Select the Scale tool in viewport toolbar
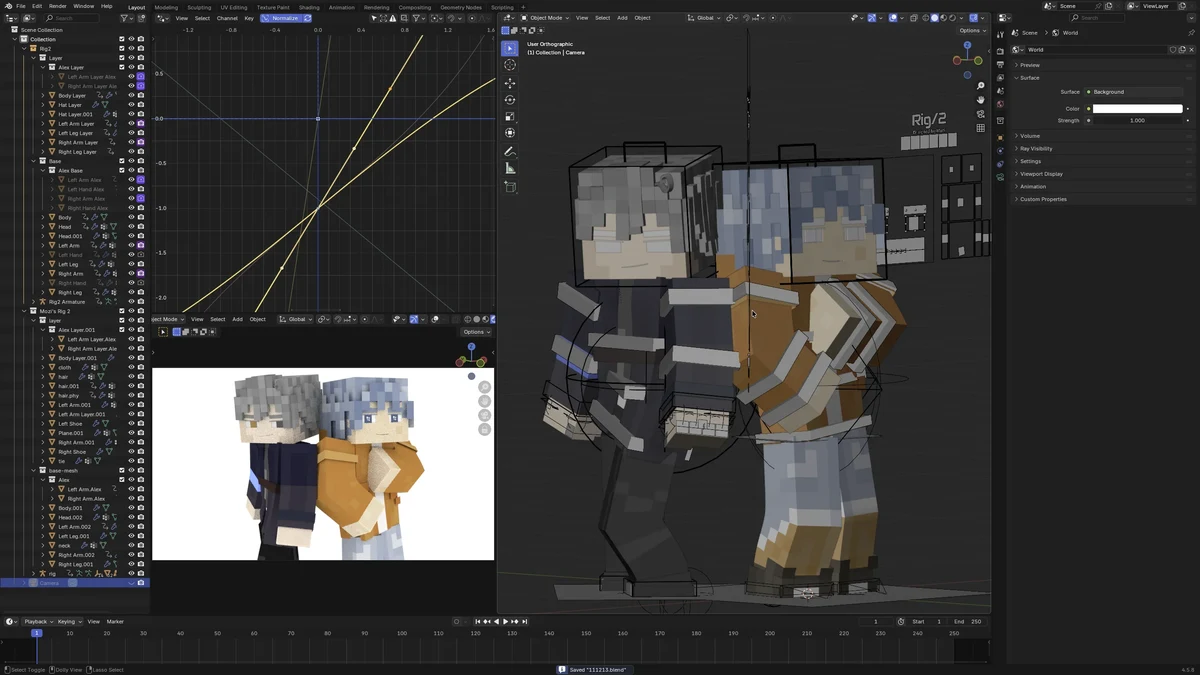The height and width of the screenshot is (675, 1200). [510, 116]
